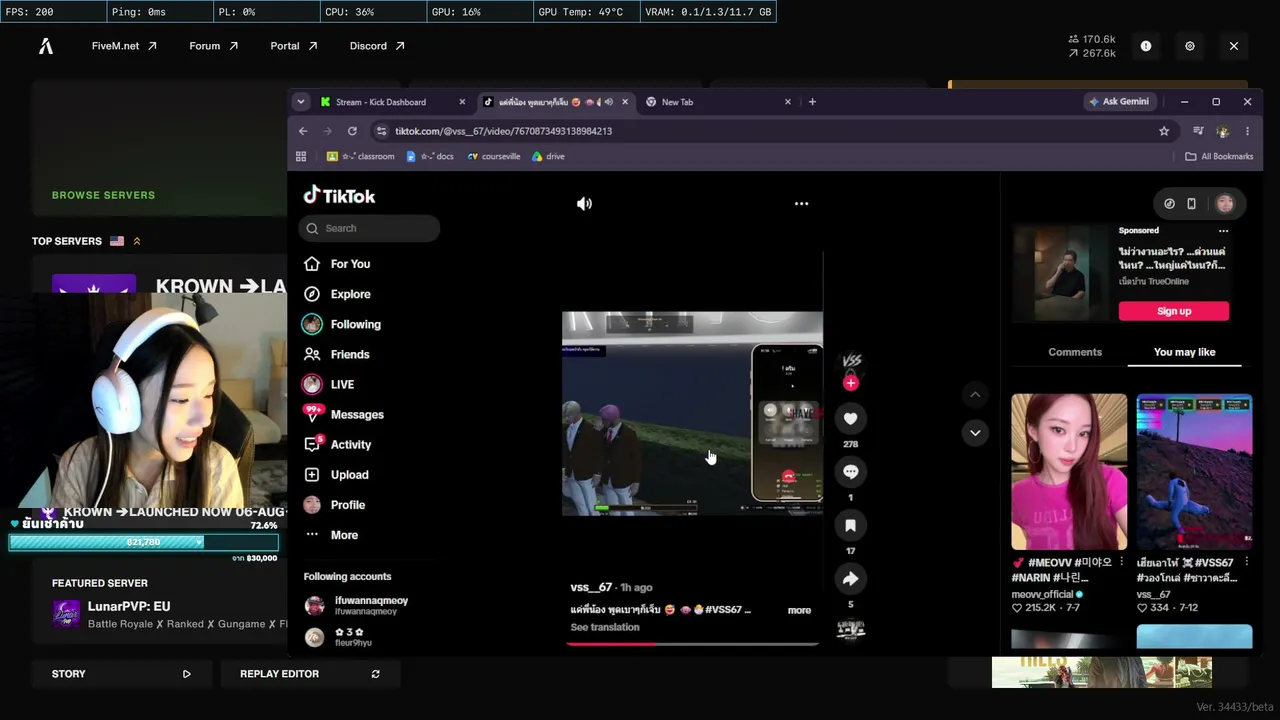Click the TikTok logo
The image size is (1280, 720).
tap(340, 196)
